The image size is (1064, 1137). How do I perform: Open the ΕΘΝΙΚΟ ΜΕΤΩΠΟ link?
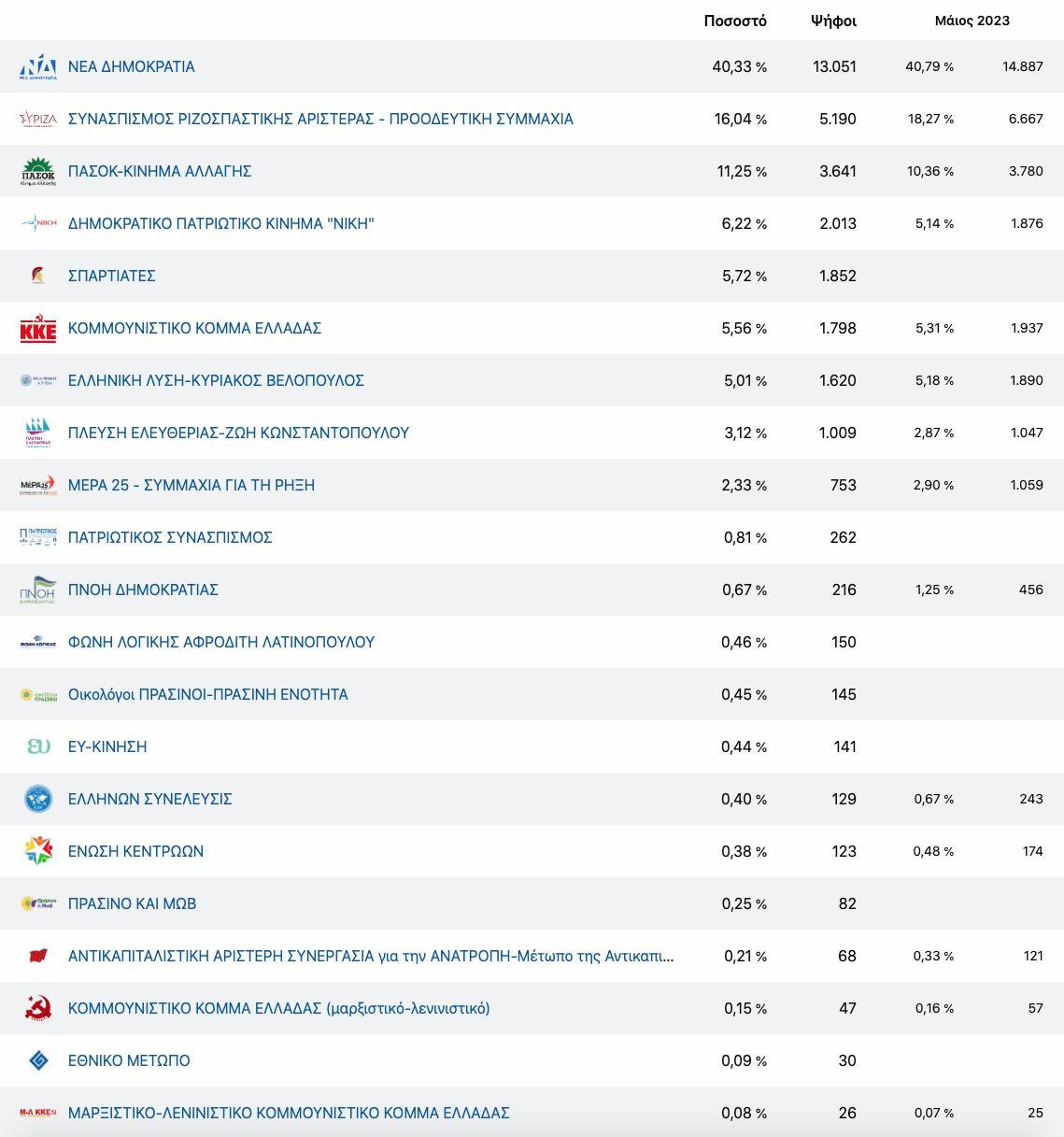coord(129,1060)
